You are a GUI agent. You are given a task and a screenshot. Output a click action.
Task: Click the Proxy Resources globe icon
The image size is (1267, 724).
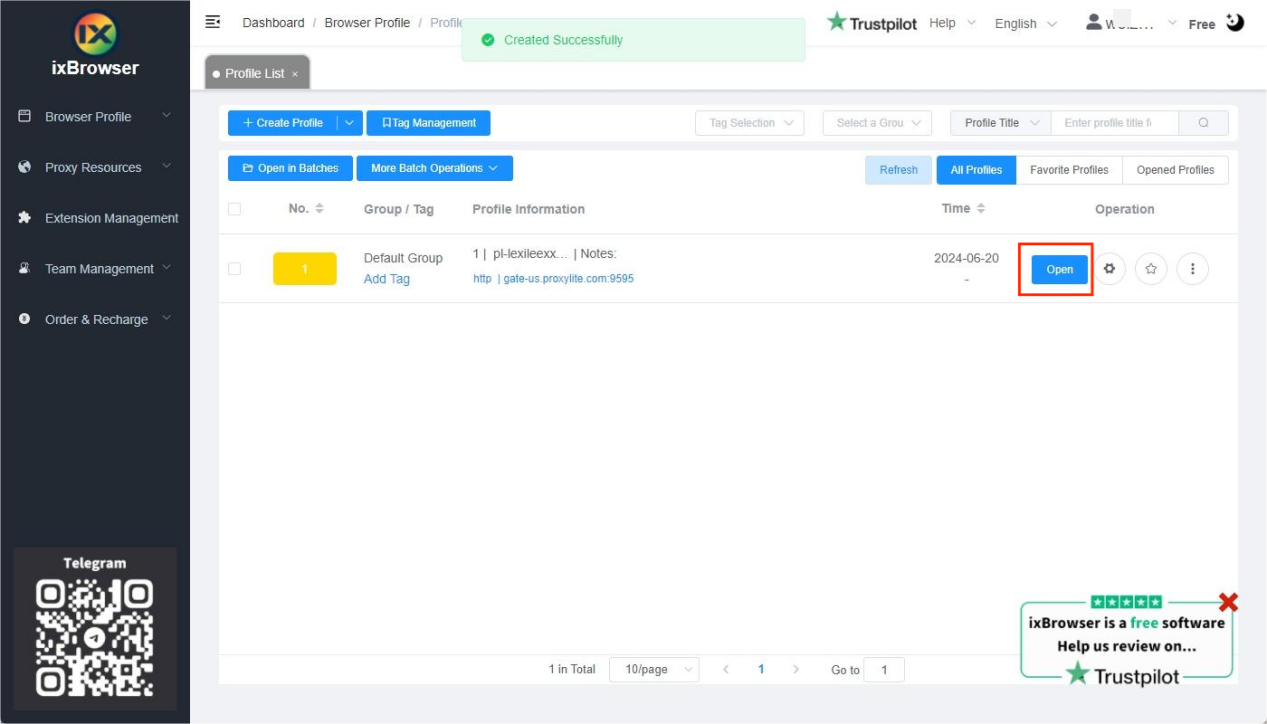(x=25, y=167)
